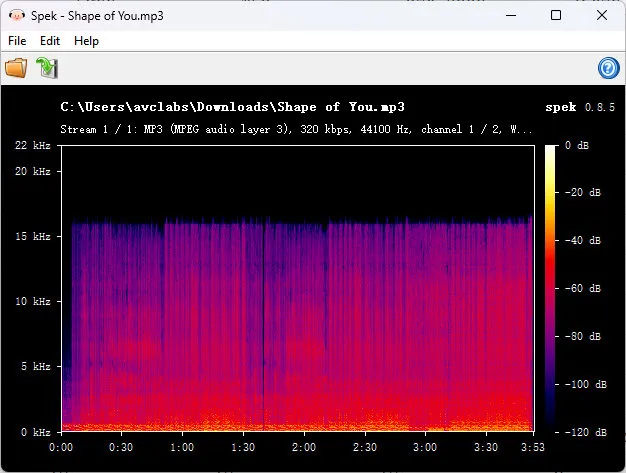The image size is (626, 473).
Task: Minimize the Spek window
Action: click(x=511, y=16)
